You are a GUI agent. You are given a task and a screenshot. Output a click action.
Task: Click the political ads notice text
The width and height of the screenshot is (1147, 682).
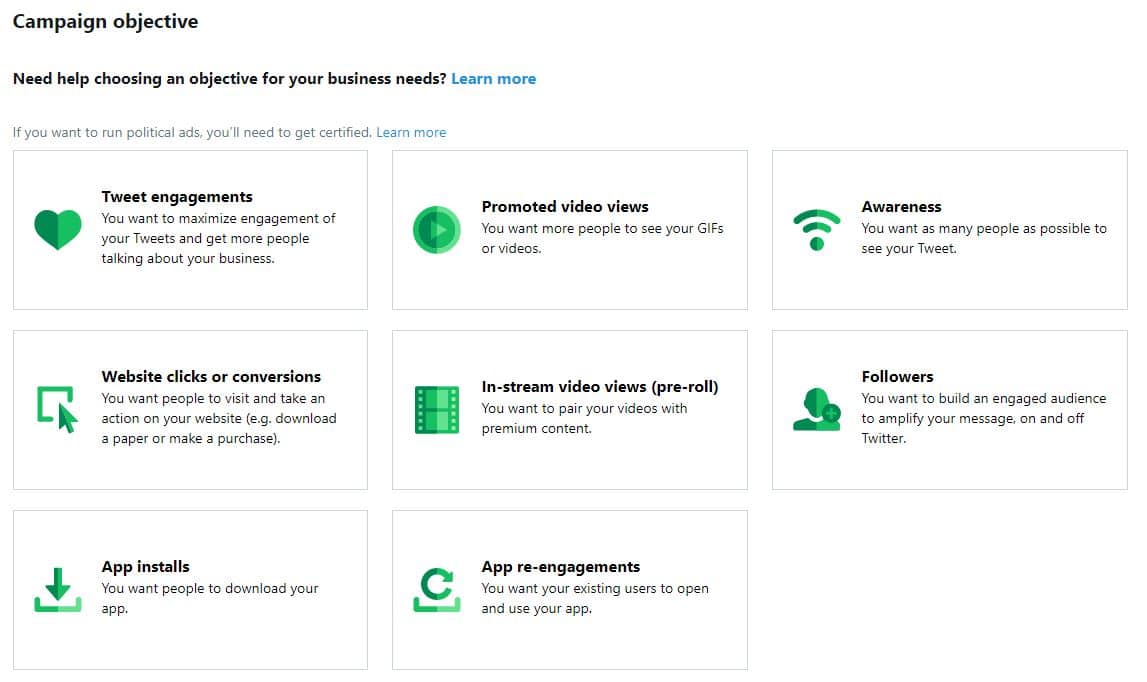pyautogui.click(x=190, y=131)
